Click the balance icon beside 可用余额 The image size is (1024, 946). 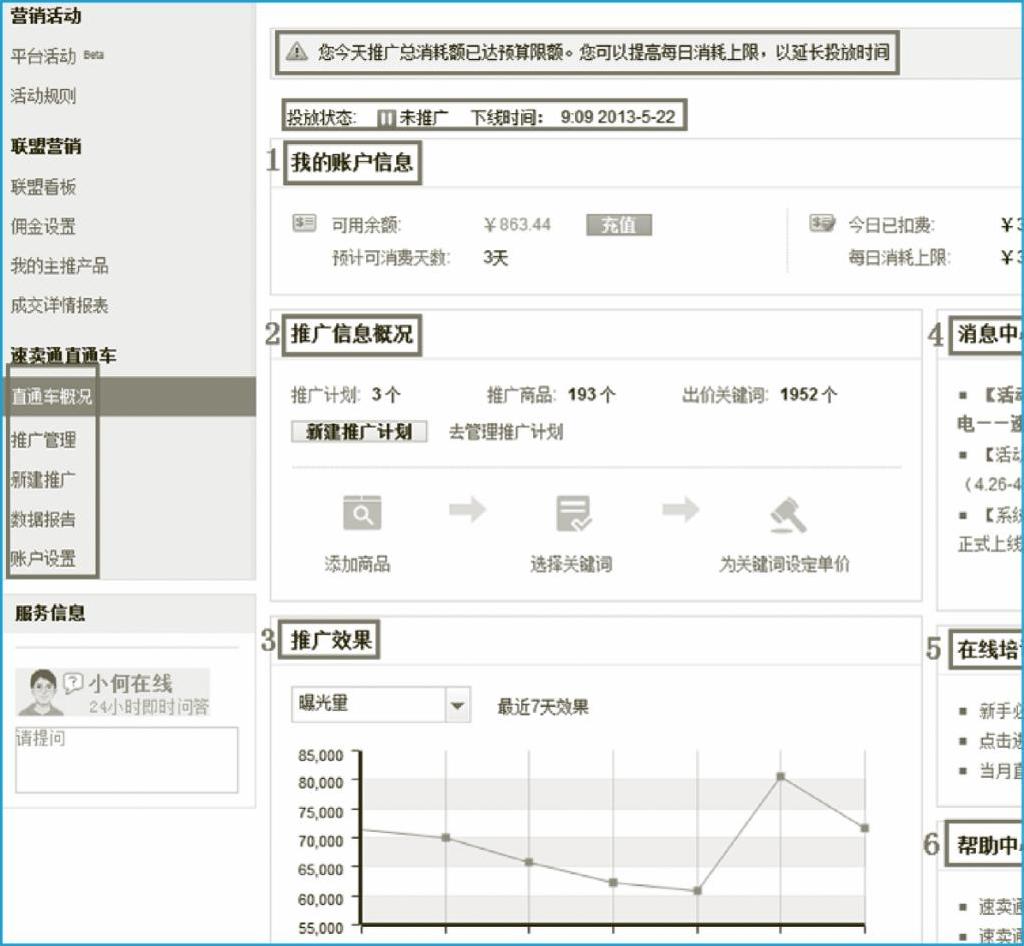(x=304, y=223)
